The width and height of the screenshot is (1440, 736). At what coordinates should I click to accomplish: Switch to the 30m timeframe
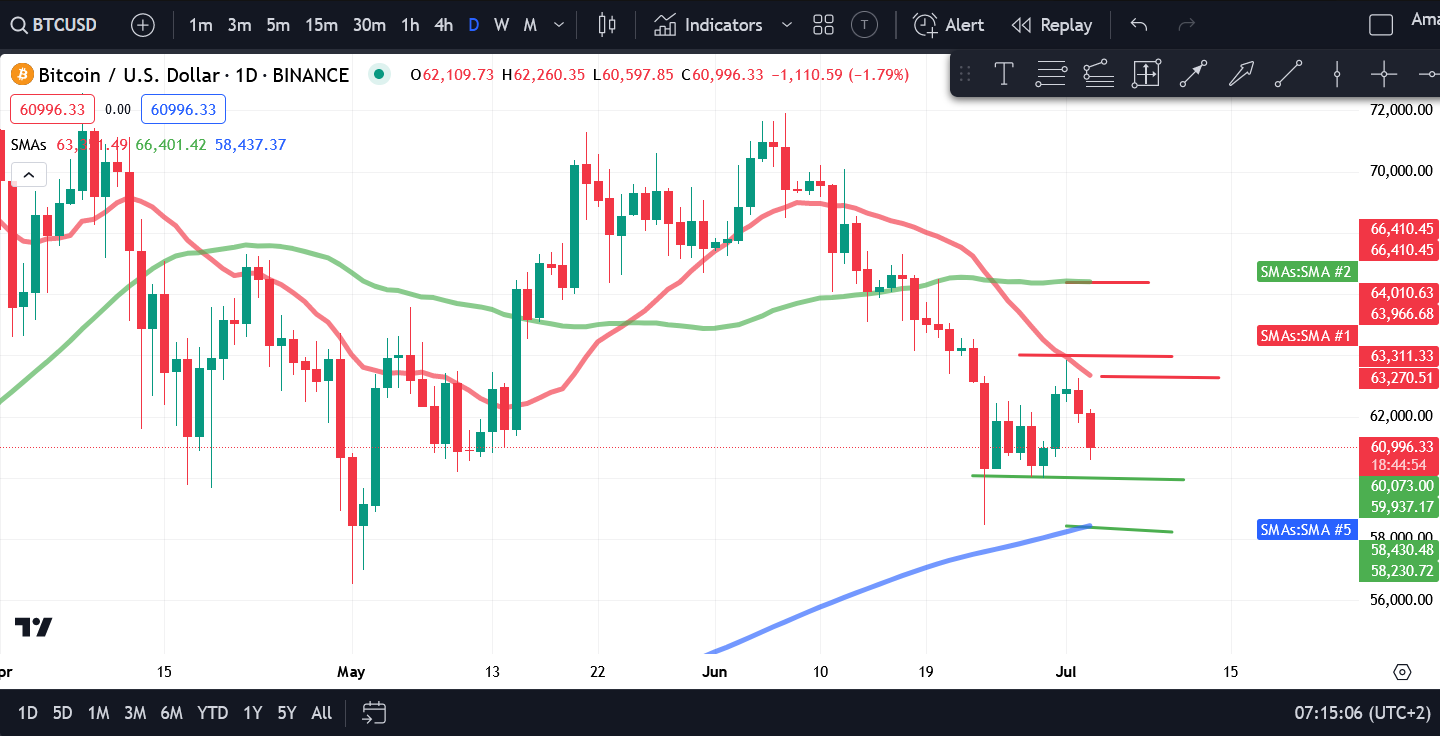pos(369,25)
